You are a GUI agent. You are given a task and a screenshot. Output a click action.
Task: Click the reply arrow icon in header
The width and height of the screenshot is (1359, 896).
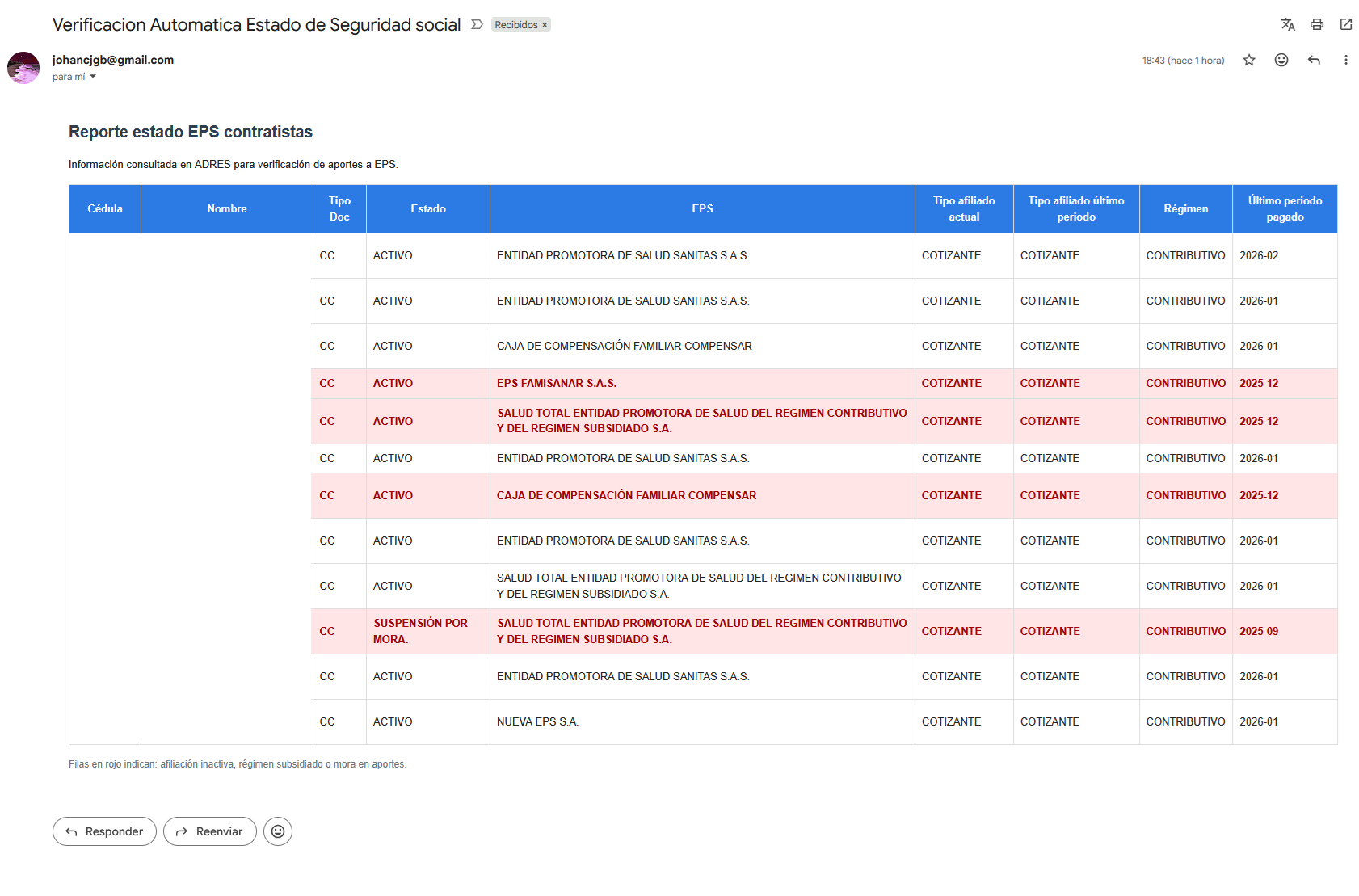pyautogui.click(x=1314, y=60)
